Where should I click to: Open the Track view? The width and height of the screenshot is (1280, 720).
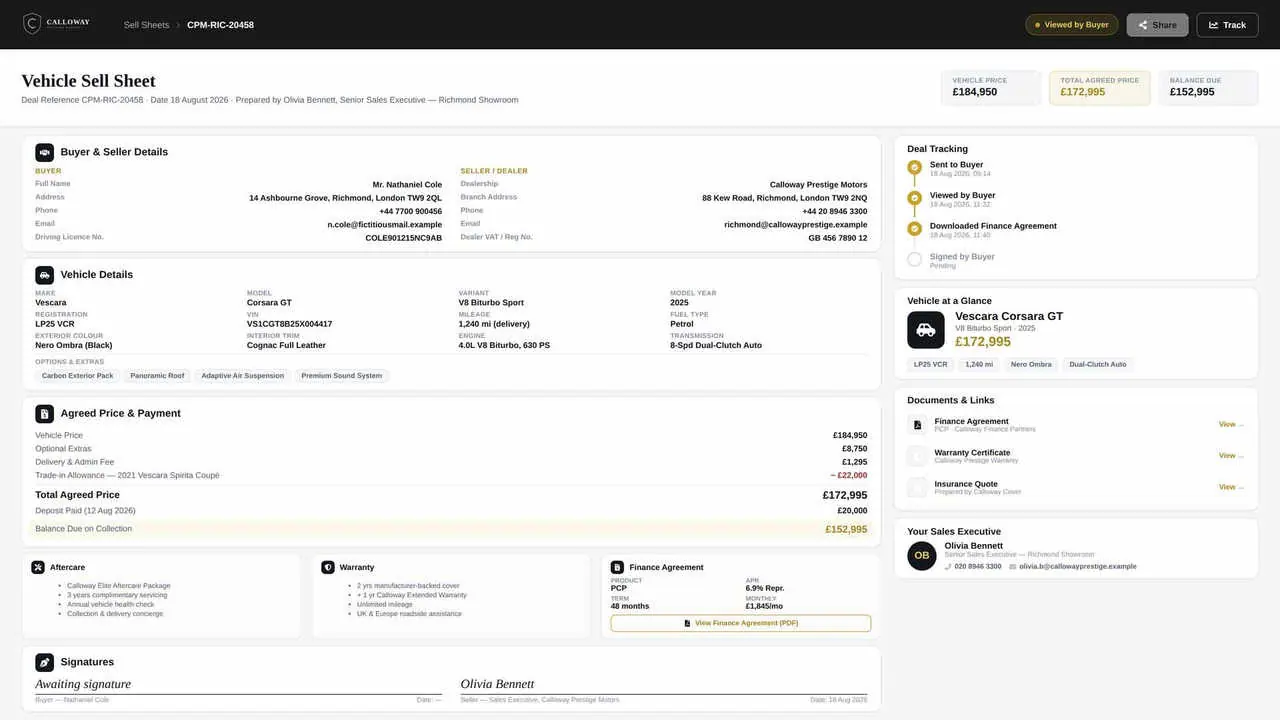[1227, 25]
